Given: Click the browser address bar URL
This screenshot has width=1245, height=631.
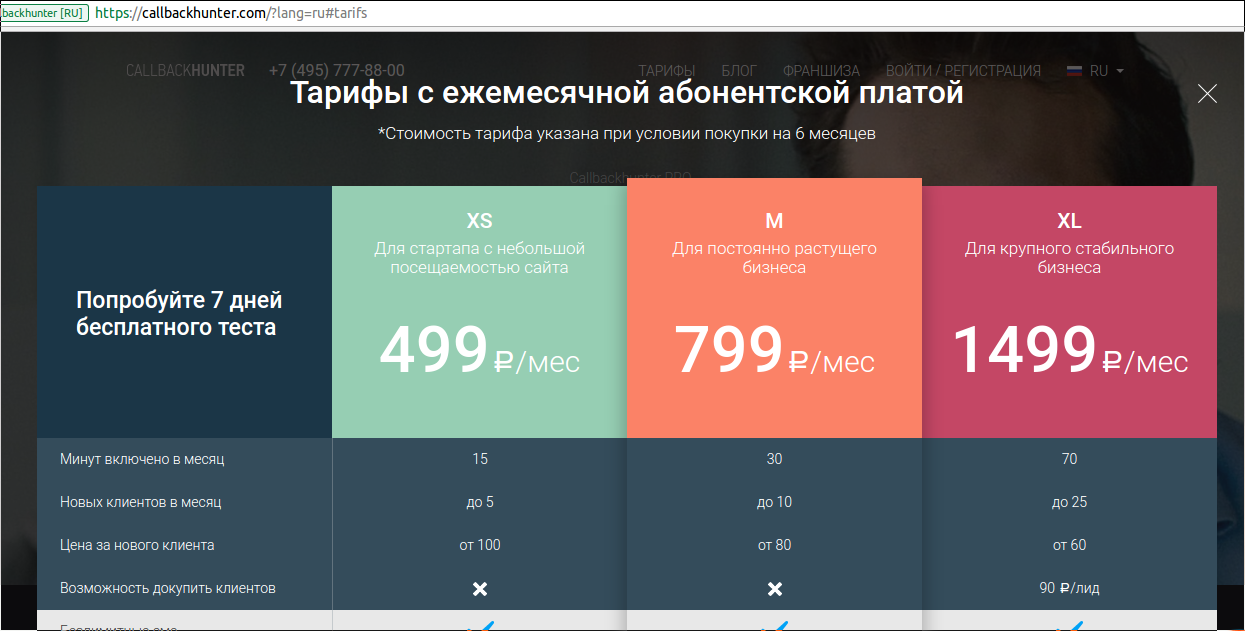Looking at the screenshot, I should pyautogui.click(x=232, y=14).
